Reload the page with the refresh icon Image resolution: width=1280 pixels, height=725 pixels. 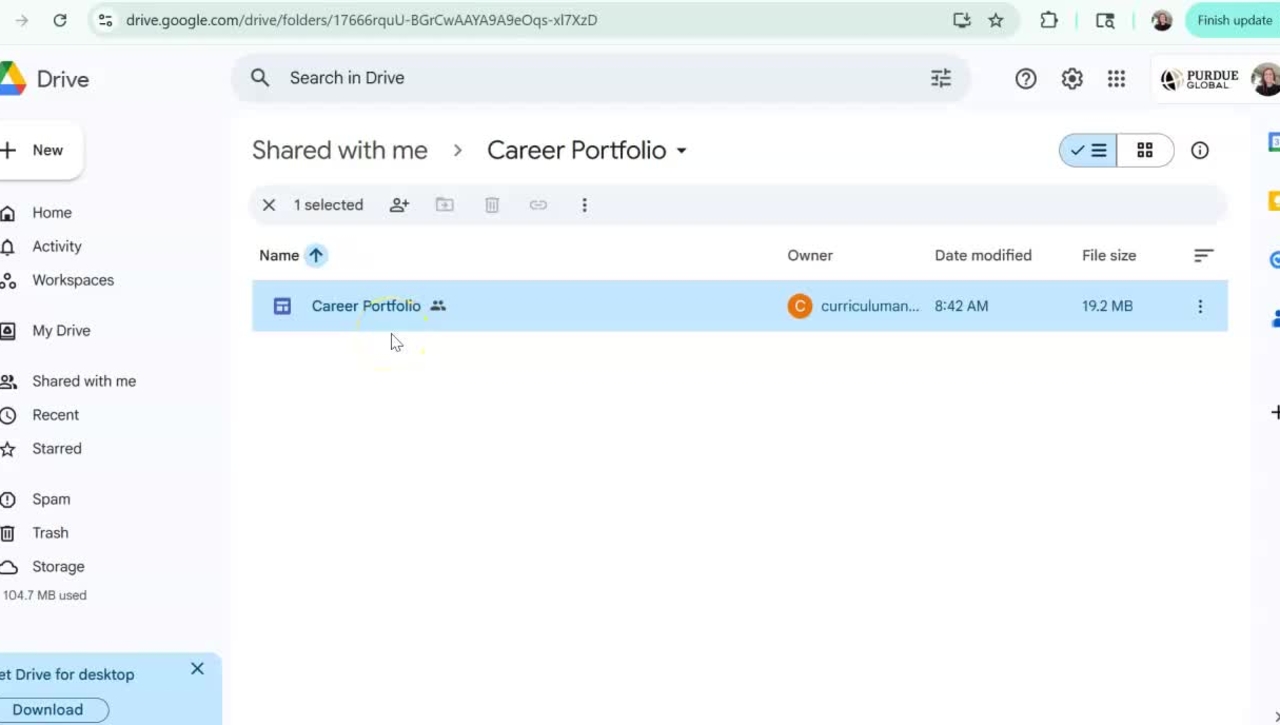60,20
